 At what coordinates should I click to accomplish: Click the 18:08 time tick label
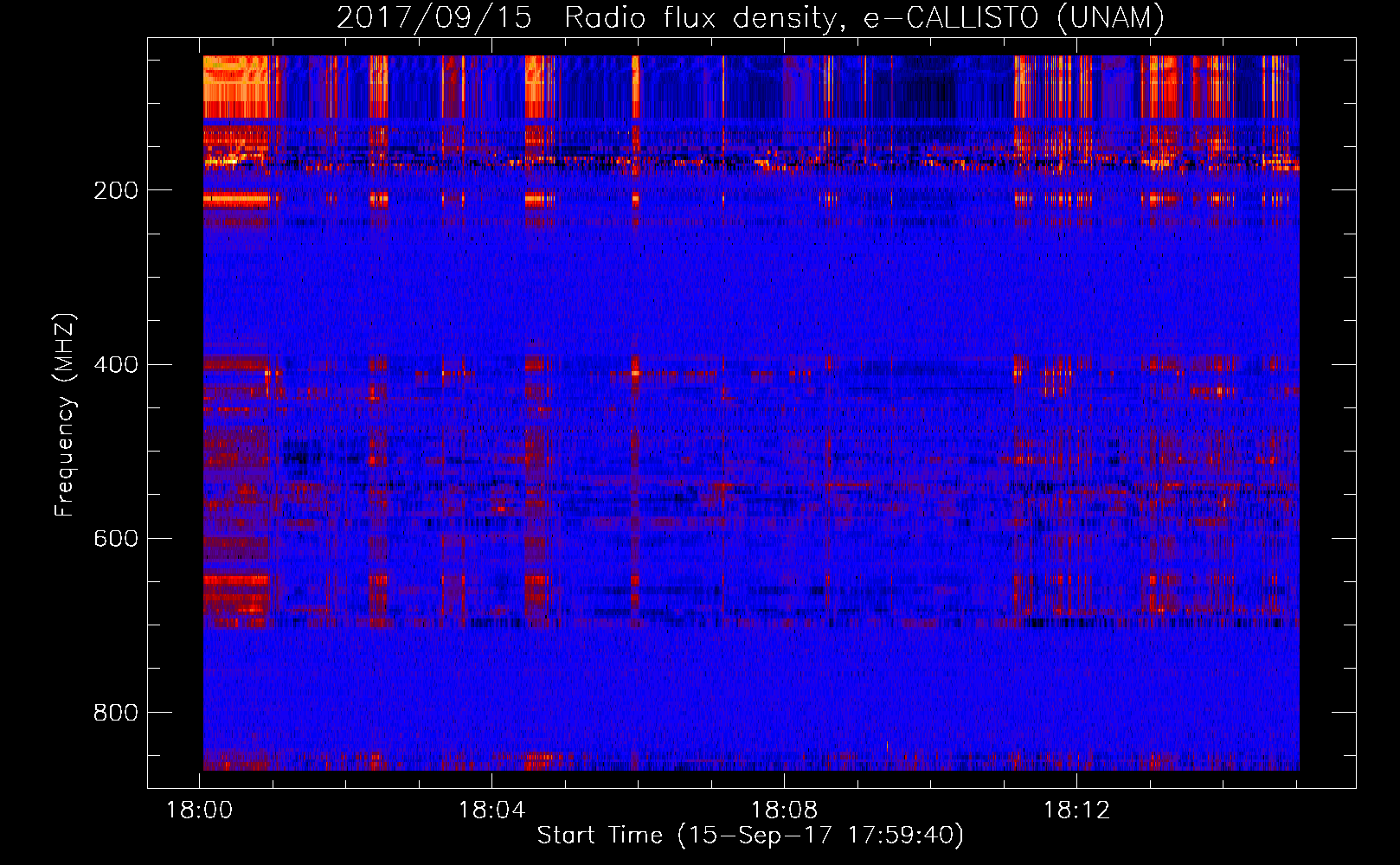point(785,811)
